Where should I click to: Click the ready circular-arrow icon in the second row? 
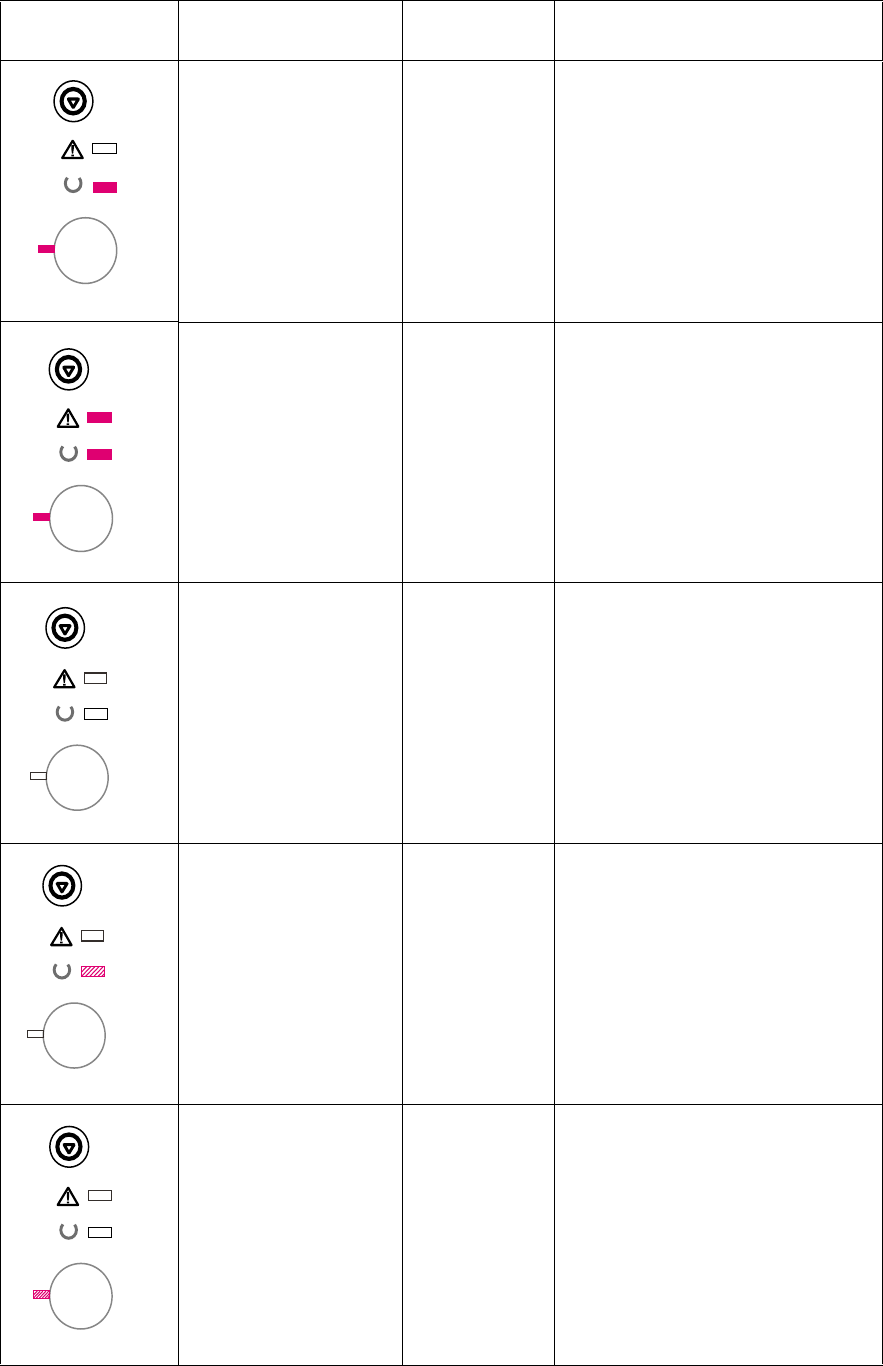pos(68,454)
